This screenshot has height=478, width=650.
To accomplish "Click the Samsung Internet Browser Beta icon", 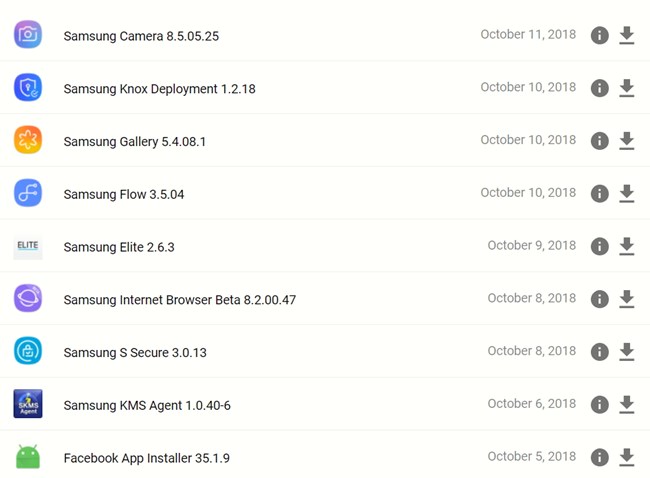I will tap(28, 298).
